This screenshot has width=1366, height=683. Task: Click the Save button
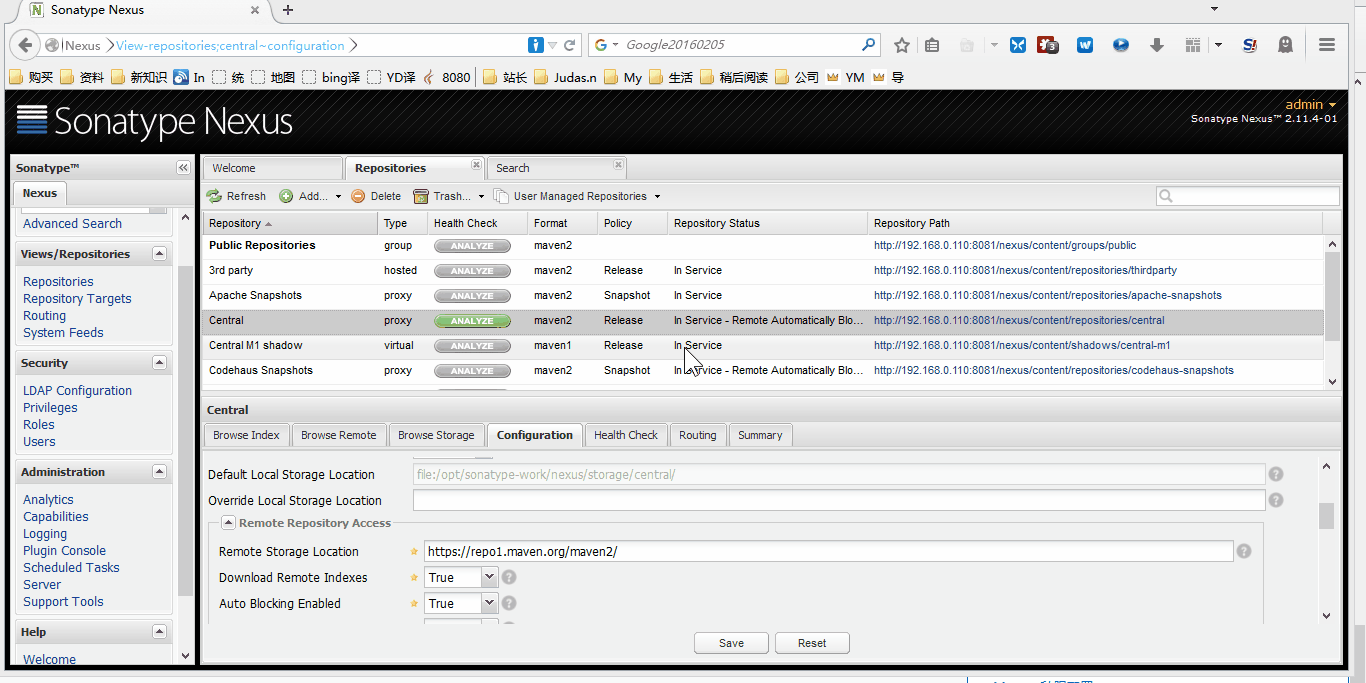point(731,643)
